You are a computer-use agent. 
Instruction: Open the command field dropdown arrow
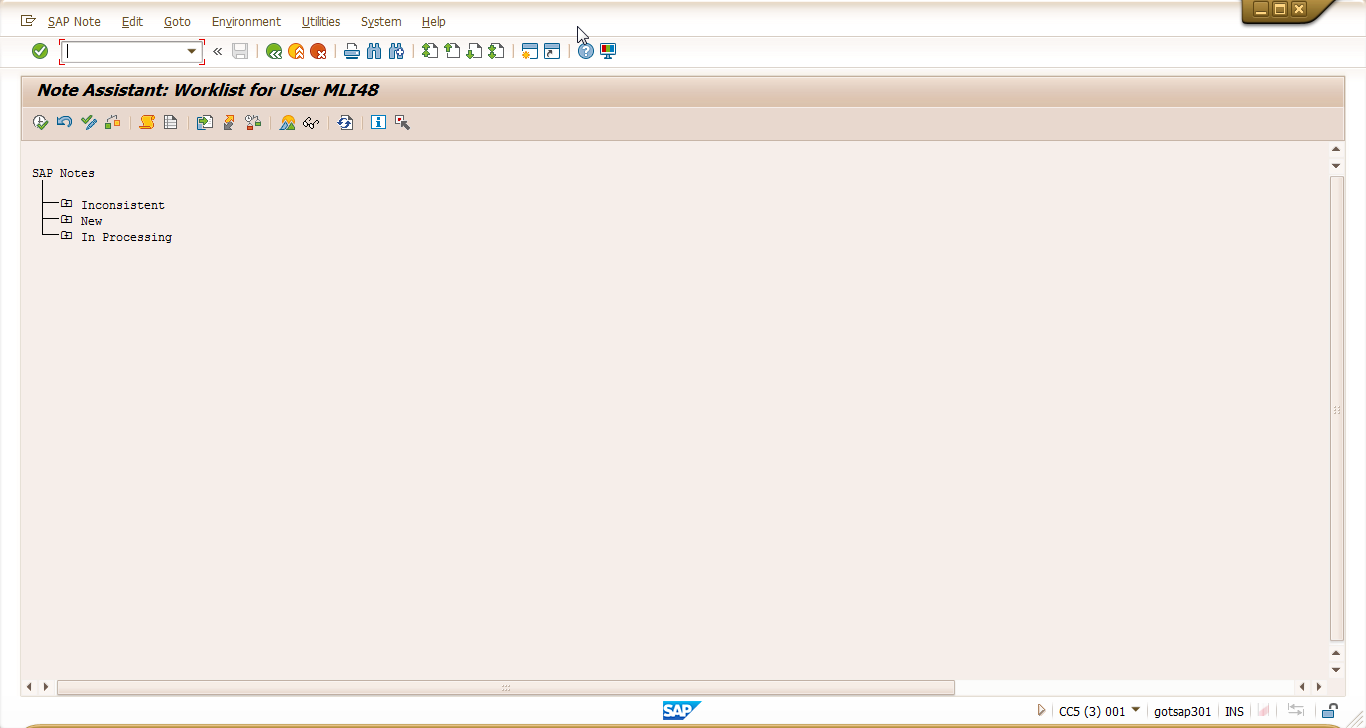[x=192, y=50]
